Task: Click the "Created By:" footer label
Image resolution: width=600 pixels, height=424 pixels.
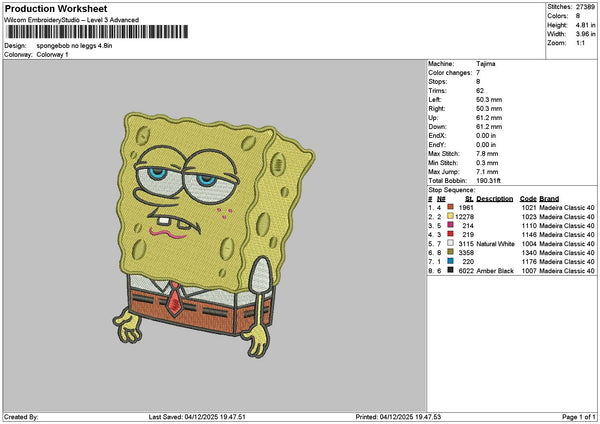Action: click(21, 417)
